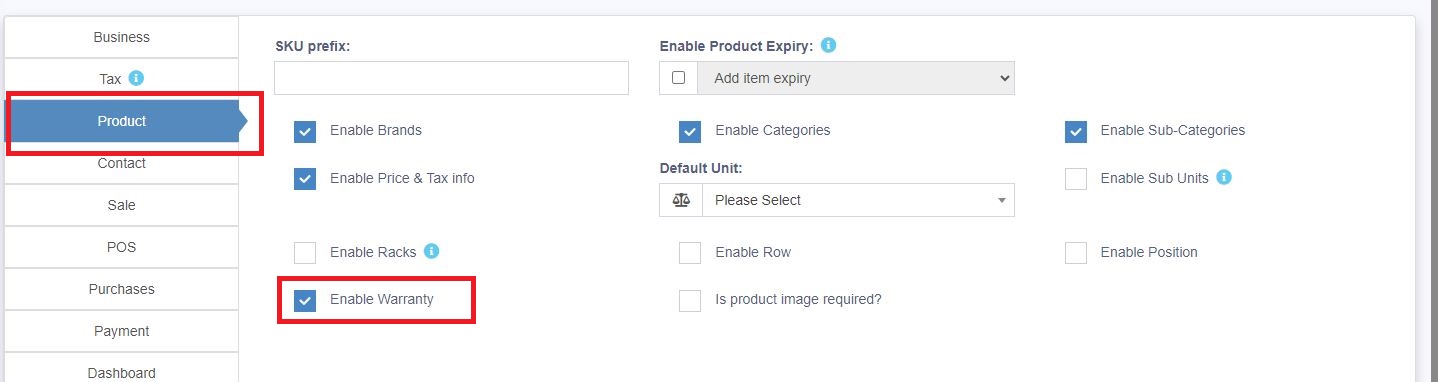Click the Enable Racks info icon

coord(432,252)
